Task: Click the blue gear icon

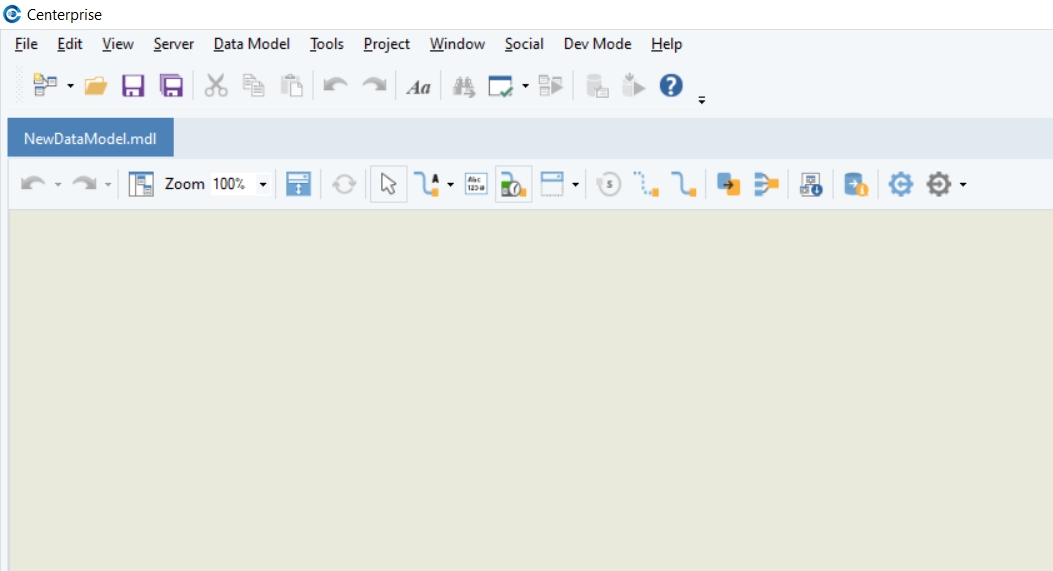Action: point(901,184)
